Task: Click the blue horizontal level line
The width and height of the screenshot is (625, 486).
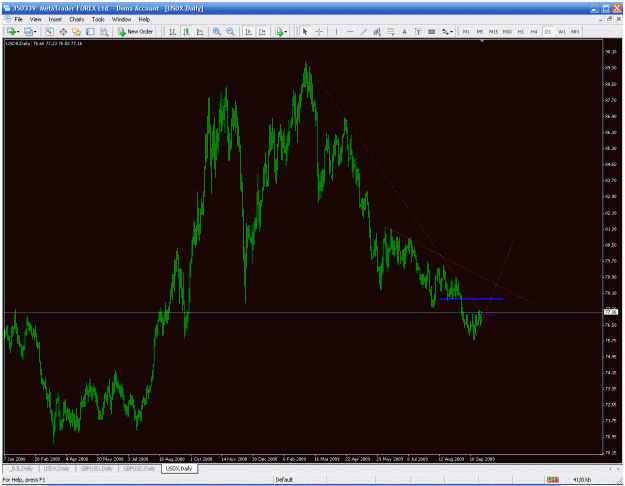Action: (x=471, y=299)
